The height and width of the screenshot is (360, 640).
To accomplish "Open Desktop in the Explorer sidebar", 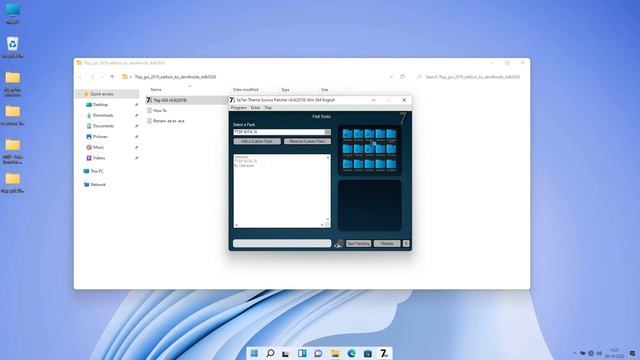I will tap(100, 105).
